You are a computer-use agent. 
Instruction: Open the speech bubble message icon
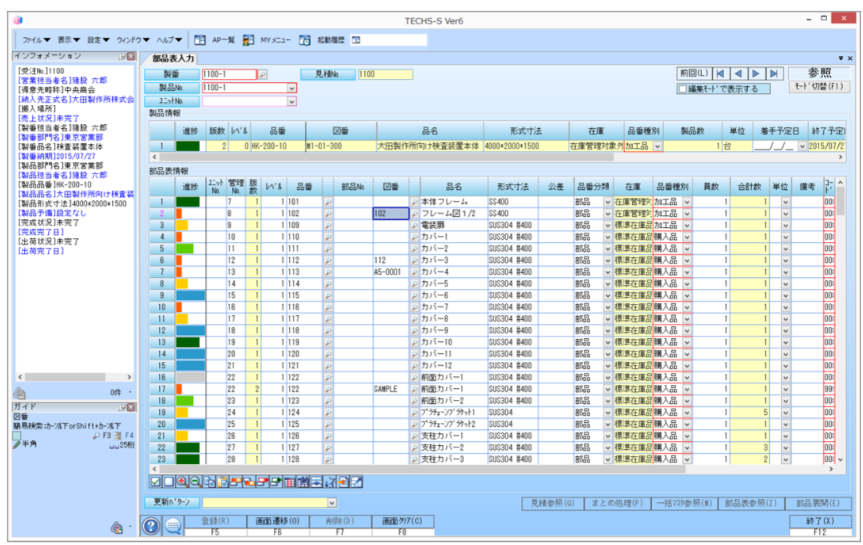pyautogui.click(x=173, y=526)
